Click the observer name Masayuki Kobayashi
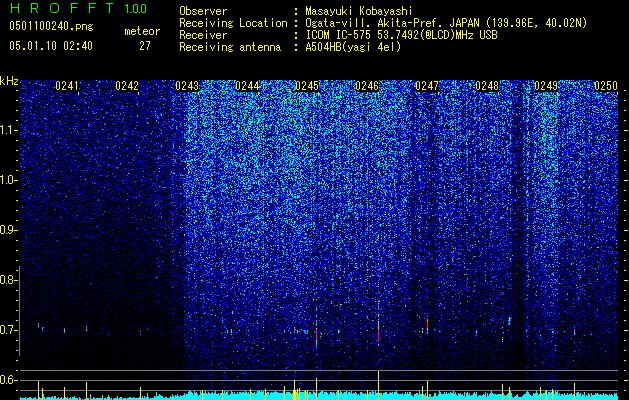The width and height of the screenshot is (629, 400). pyautogui.click(x=359, y=11)
